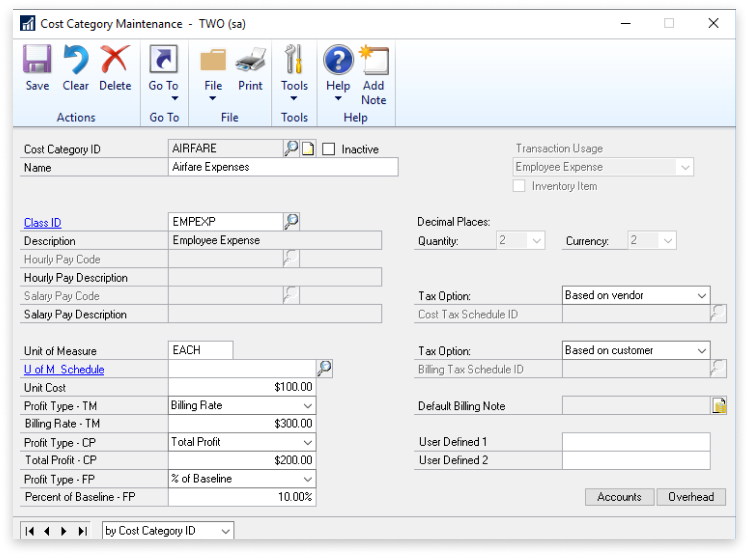Click the Total Profit - CP field
The height and width of the screenshot is (556, 749).
click(x=242, y=460)
